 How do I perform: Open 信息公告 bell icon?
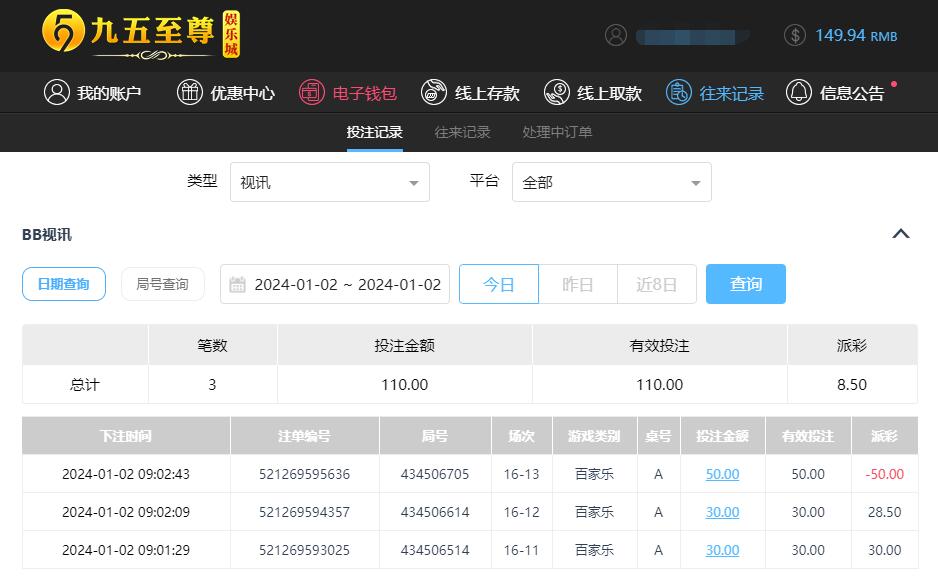coord(799,93)
